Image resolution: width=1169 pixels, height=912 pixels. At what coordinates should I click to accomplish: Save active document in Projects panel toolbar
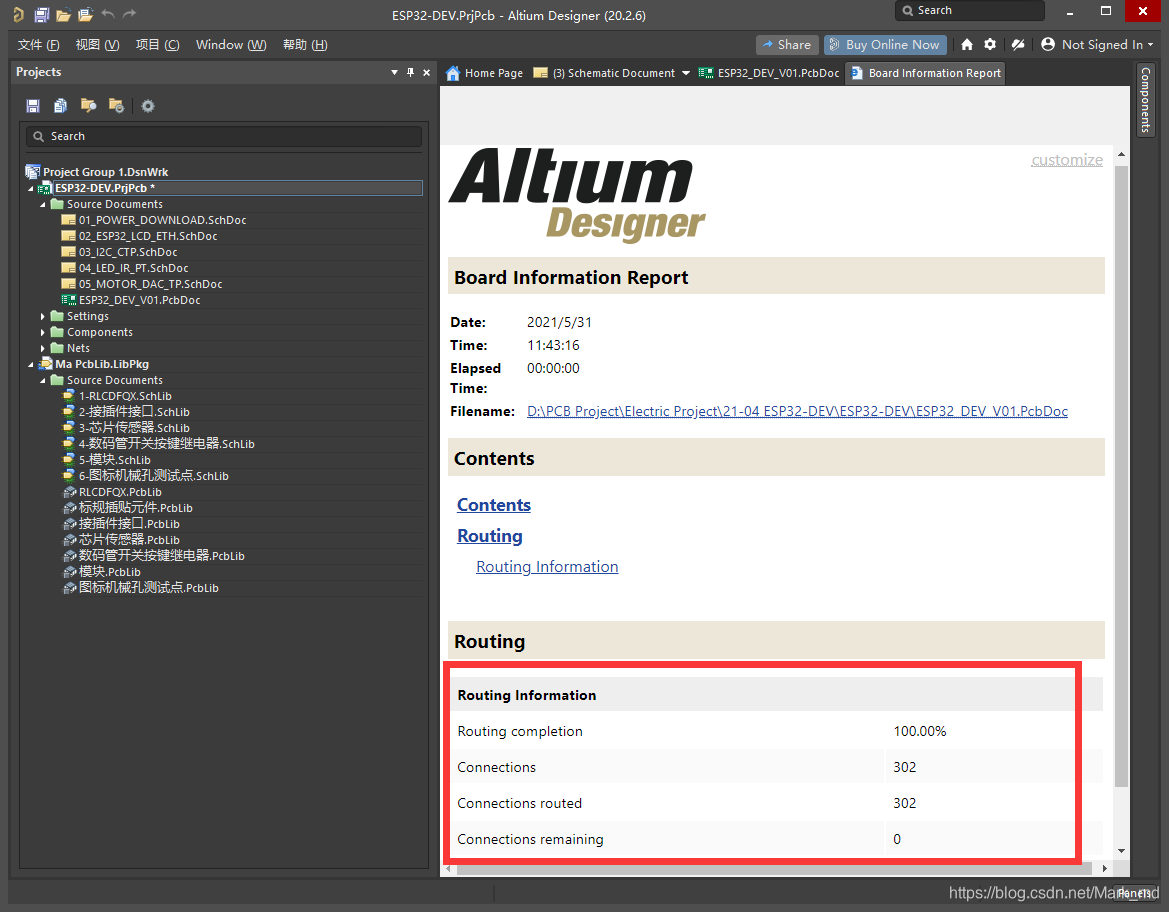click(x=33, y=106)
